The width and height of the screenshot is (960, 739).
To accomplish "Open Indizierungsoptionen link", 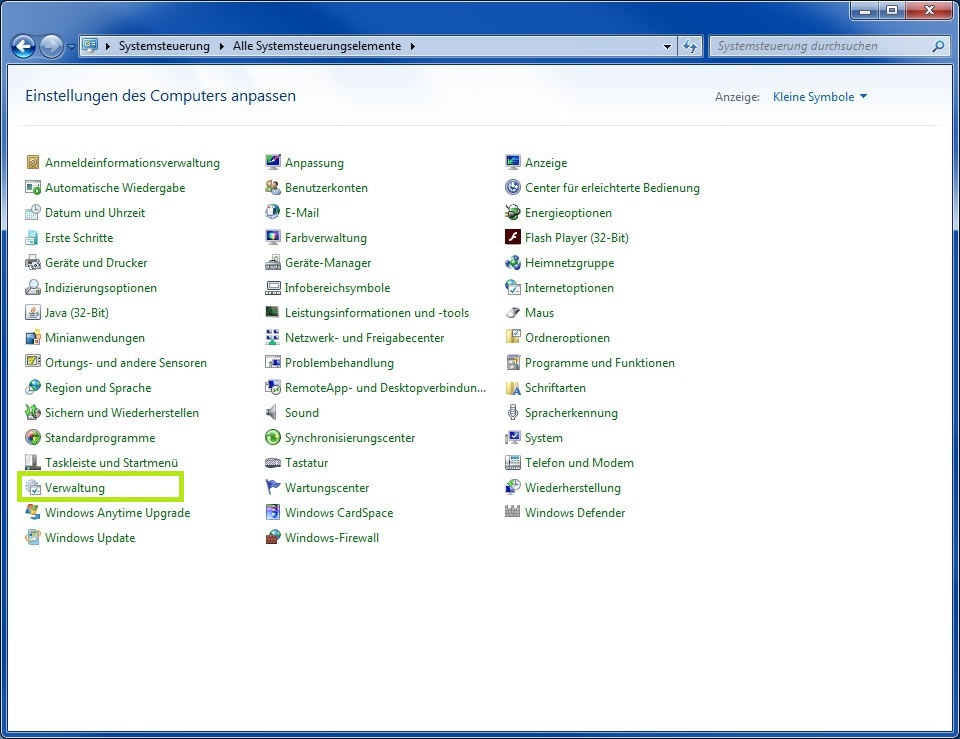I will (x=100, y=288).
